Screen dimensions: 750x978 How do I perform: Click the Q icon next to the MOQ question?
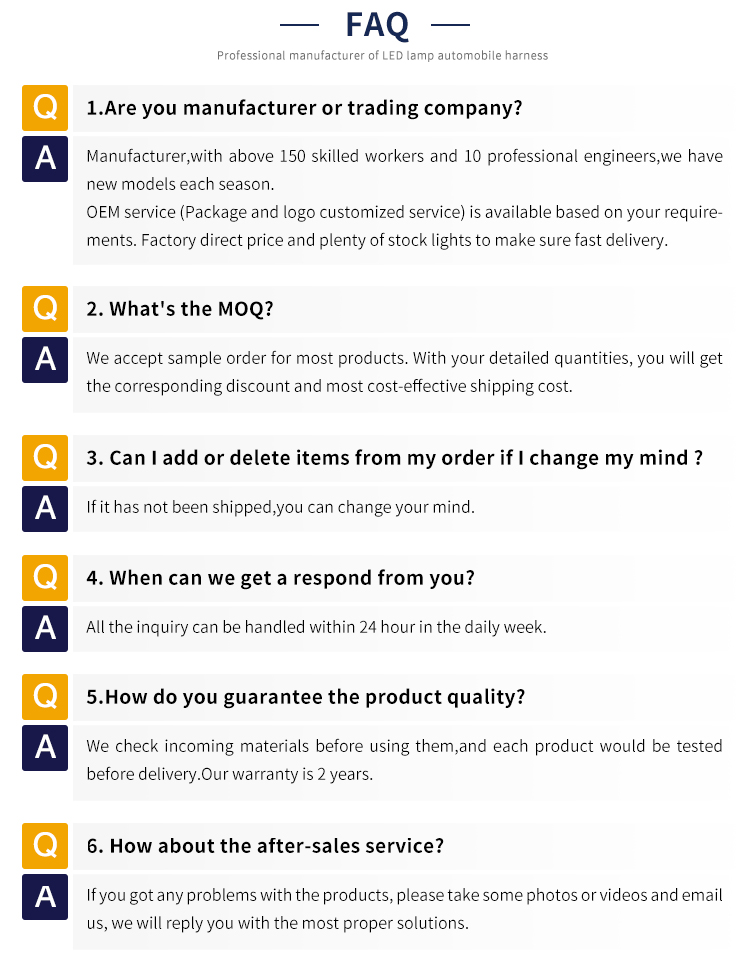coord(45,308)
